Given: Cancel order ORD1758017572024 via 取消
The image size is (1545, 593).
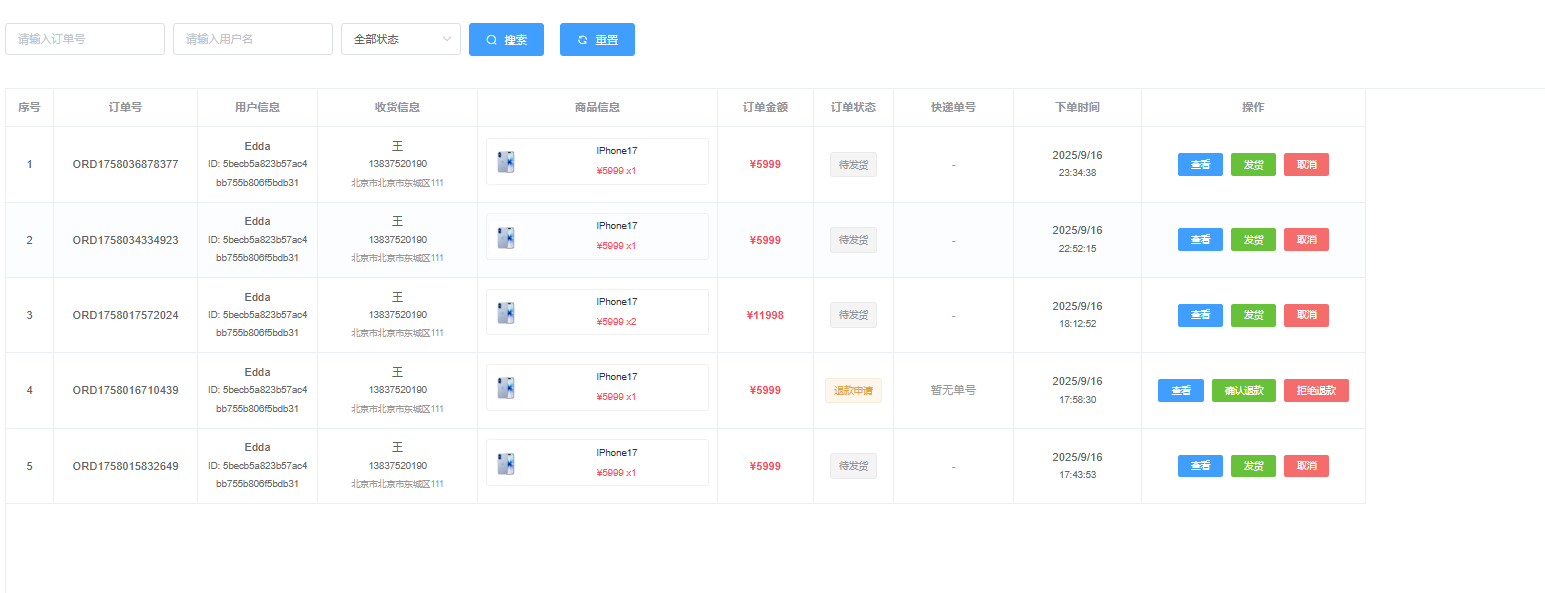Looking at the screenshot, I should (1306, 315).
